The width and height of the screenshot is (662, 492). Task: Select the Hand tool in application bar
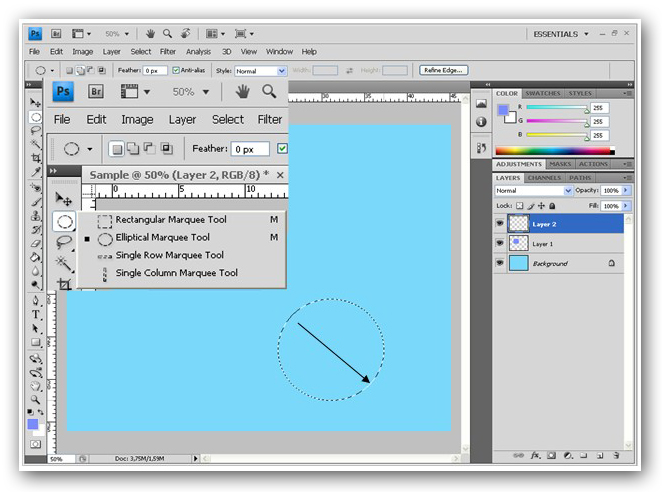(x=150, y=33)
